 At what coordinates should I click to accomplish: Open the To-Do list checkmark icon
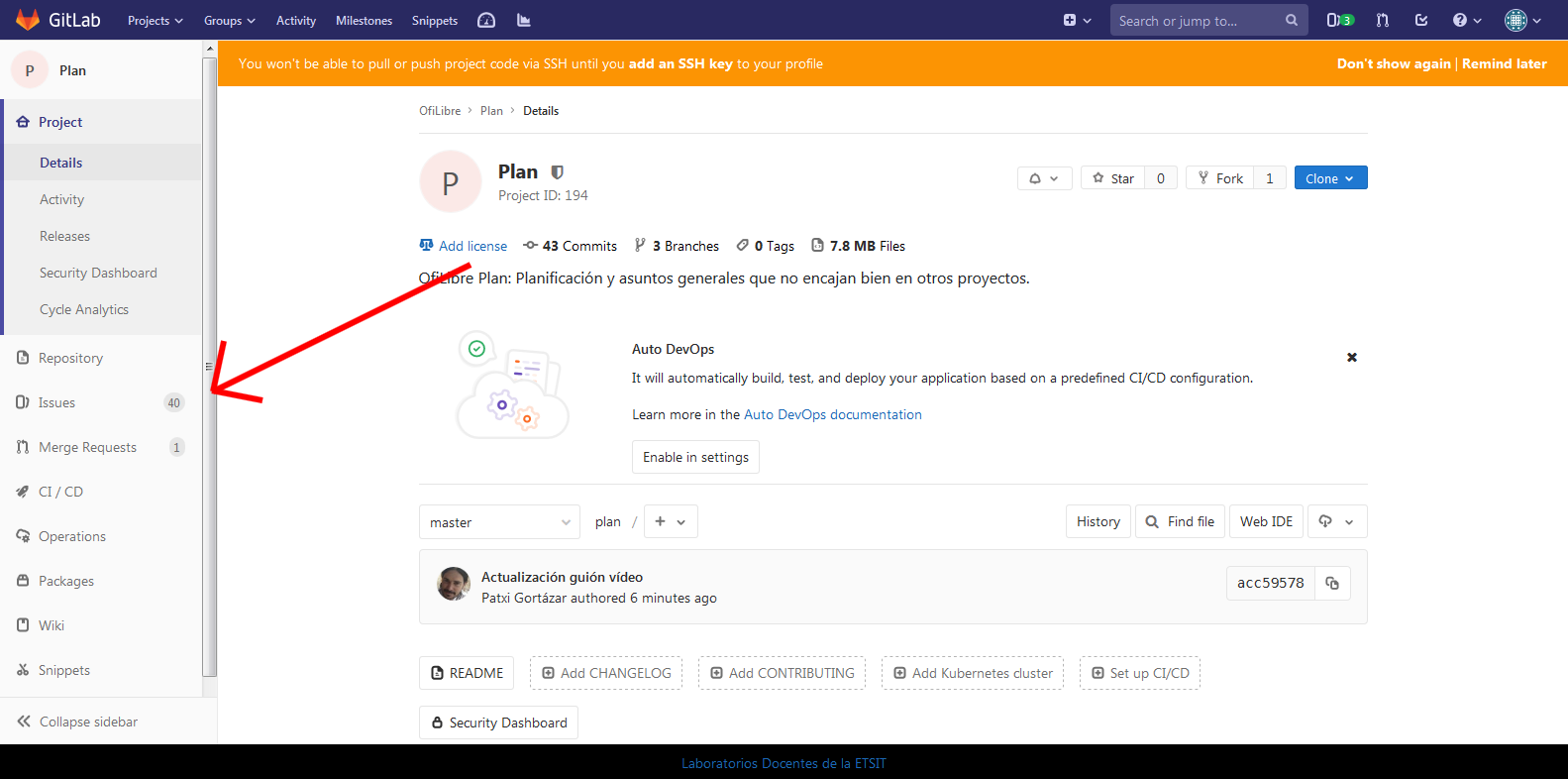tap(1421, 20)
